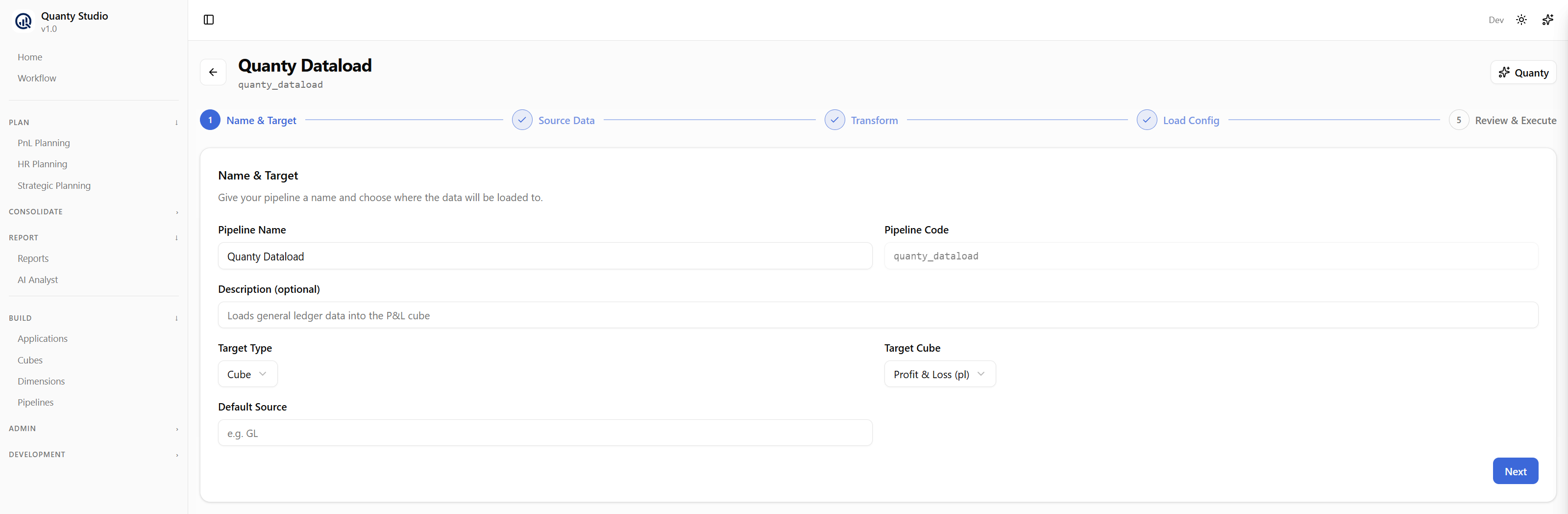The height and width of the screenshot is (514, 1568).
Task: Open HR Planning
Action: [x=42, y=164]
